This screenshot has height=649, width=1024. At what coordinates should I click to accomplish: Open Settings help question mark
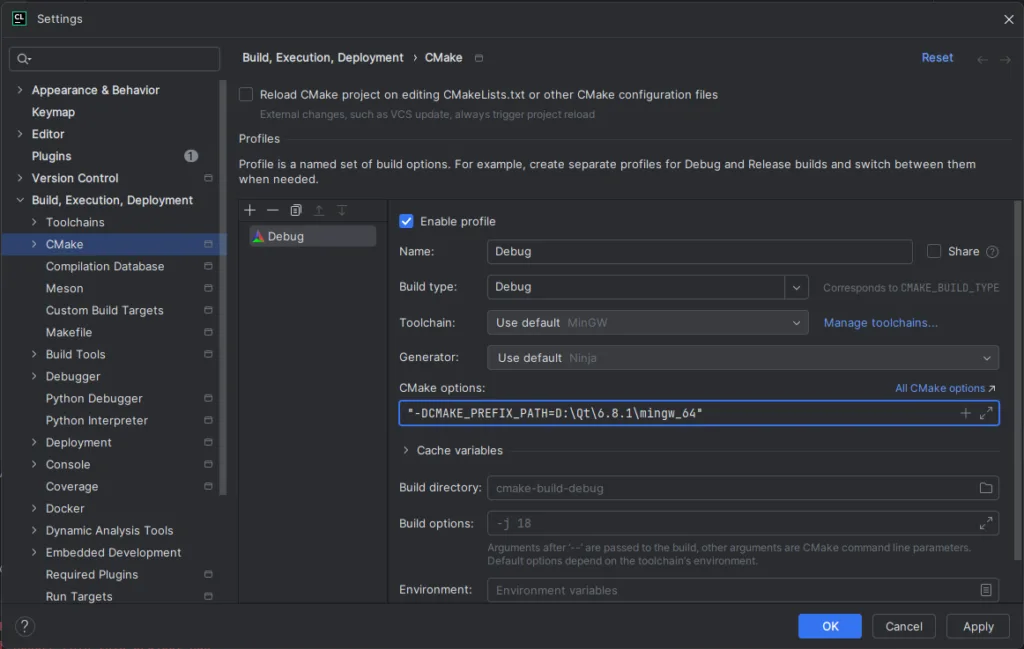25,626
